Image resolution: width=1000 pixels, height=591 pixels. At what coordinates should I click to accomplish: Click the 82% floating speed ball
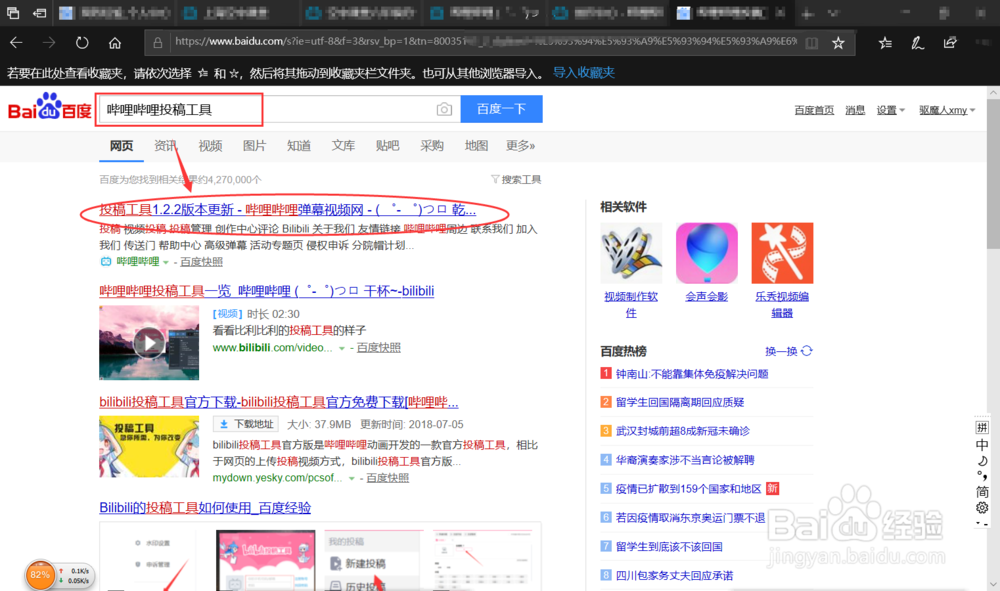40,574
